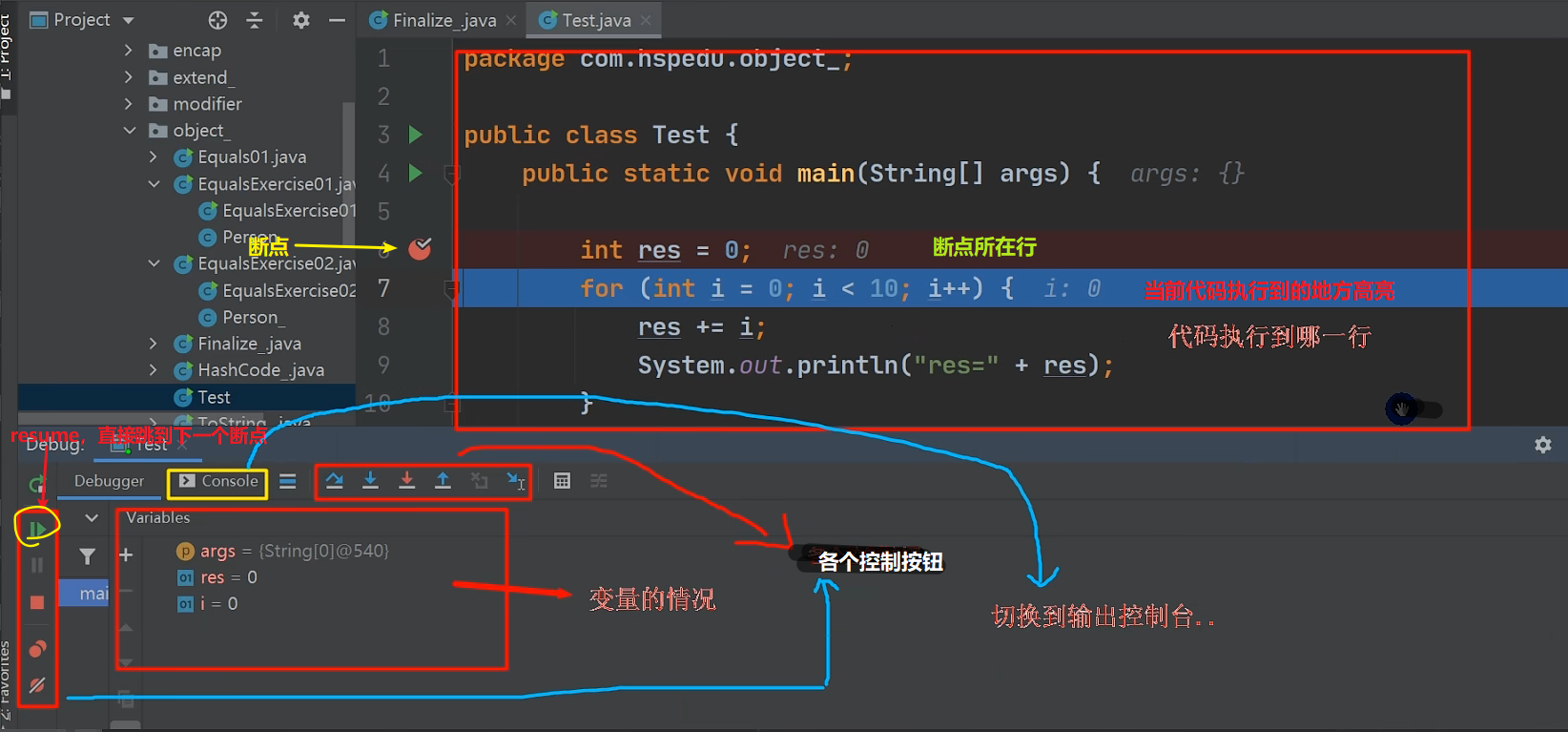Switch to the Console tab
1568x732 pixels.
[218, 481]
